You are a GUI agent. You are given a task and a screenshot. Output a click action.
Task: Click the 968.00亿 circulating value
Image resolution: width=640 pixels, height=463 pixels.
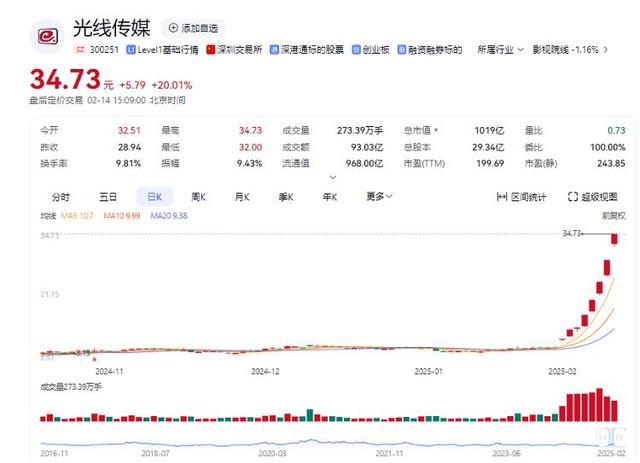[x=364, y=163]
